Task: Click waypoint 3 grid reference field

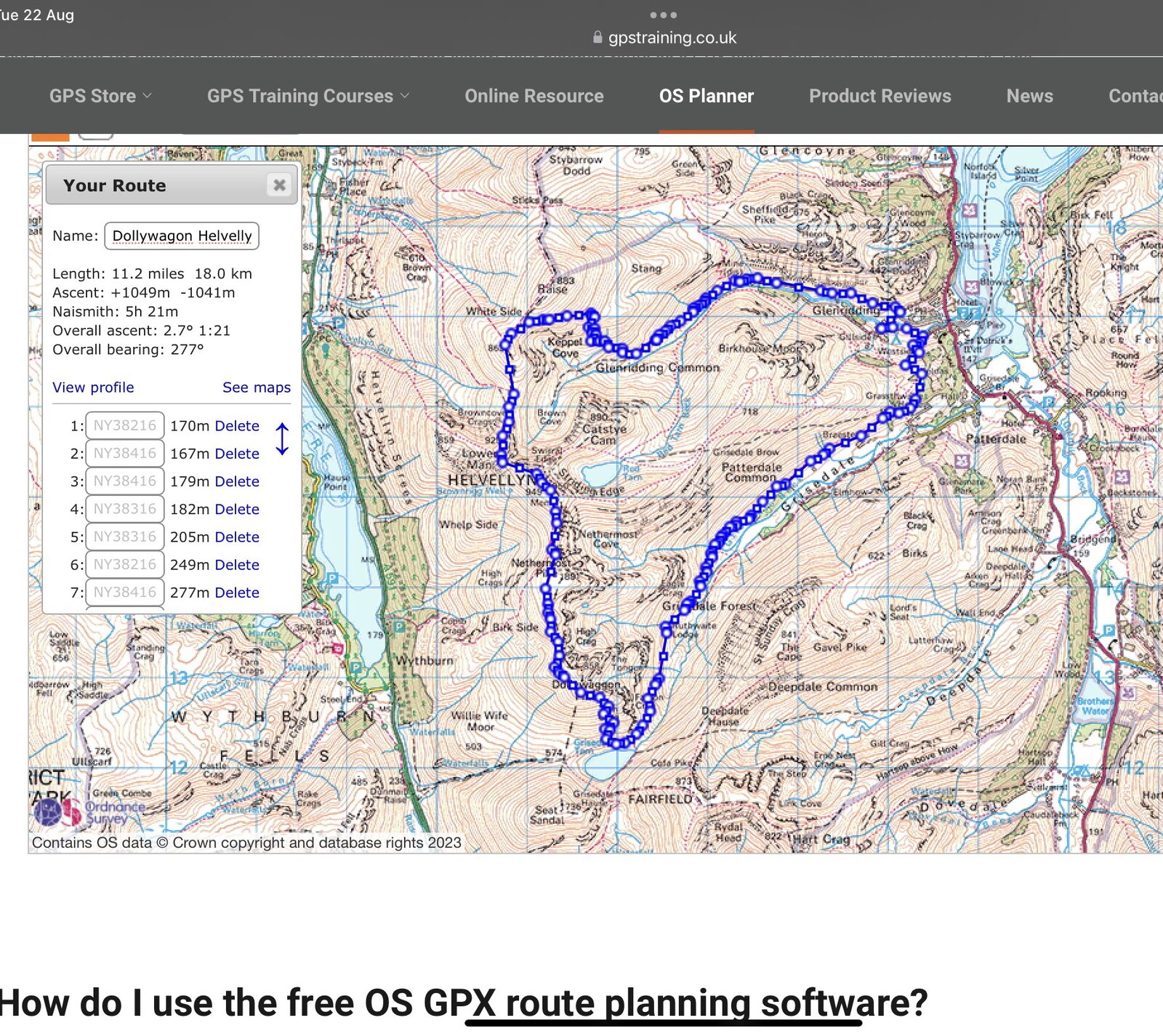Action: 124,481
